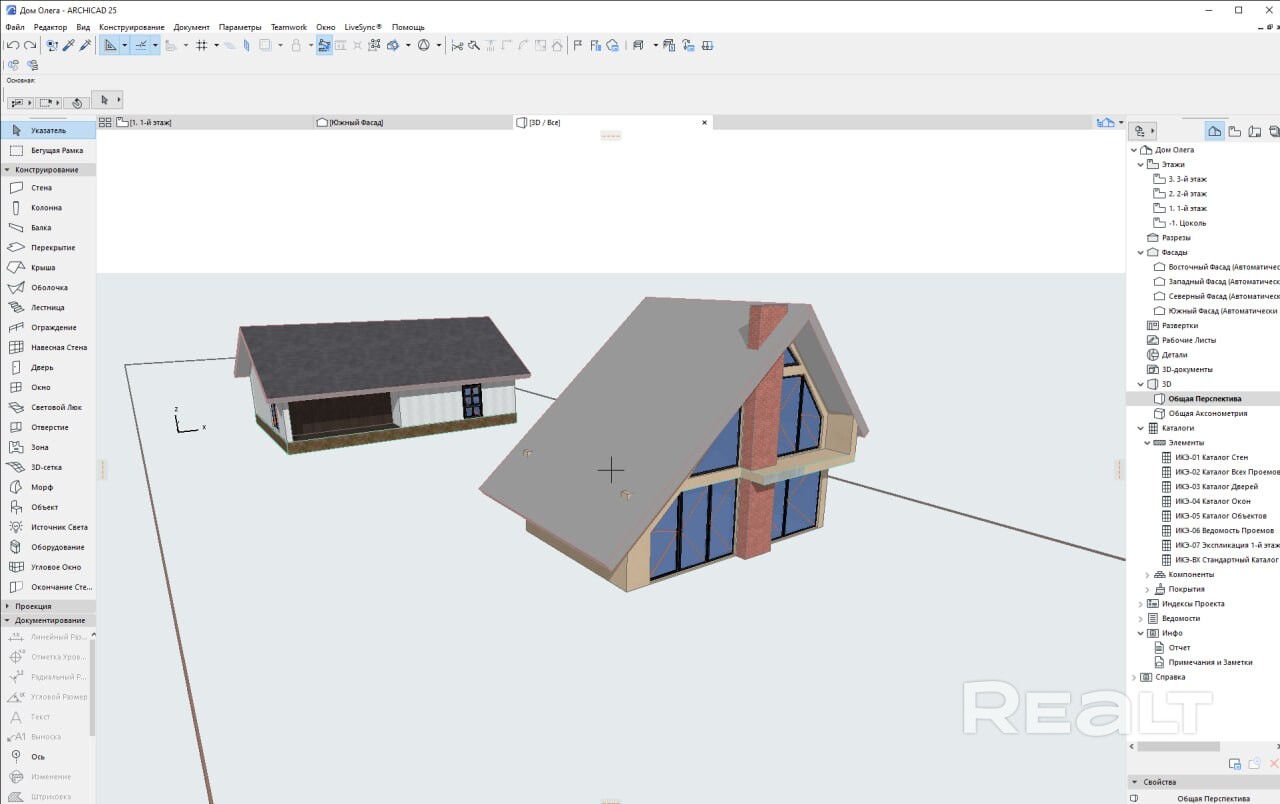
Task: Select the Балка (Beam) tool
Action: 48,228
